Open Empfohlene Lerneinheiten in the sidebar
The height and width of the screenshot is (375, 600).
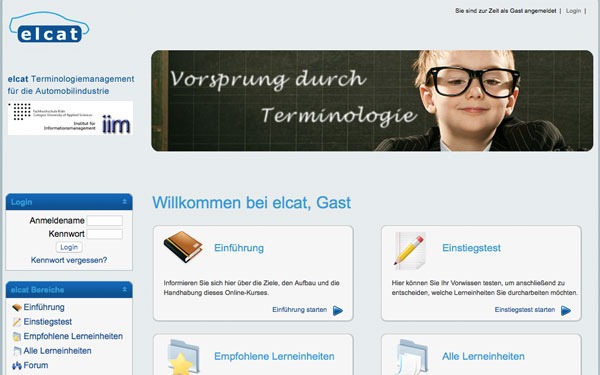73,336
